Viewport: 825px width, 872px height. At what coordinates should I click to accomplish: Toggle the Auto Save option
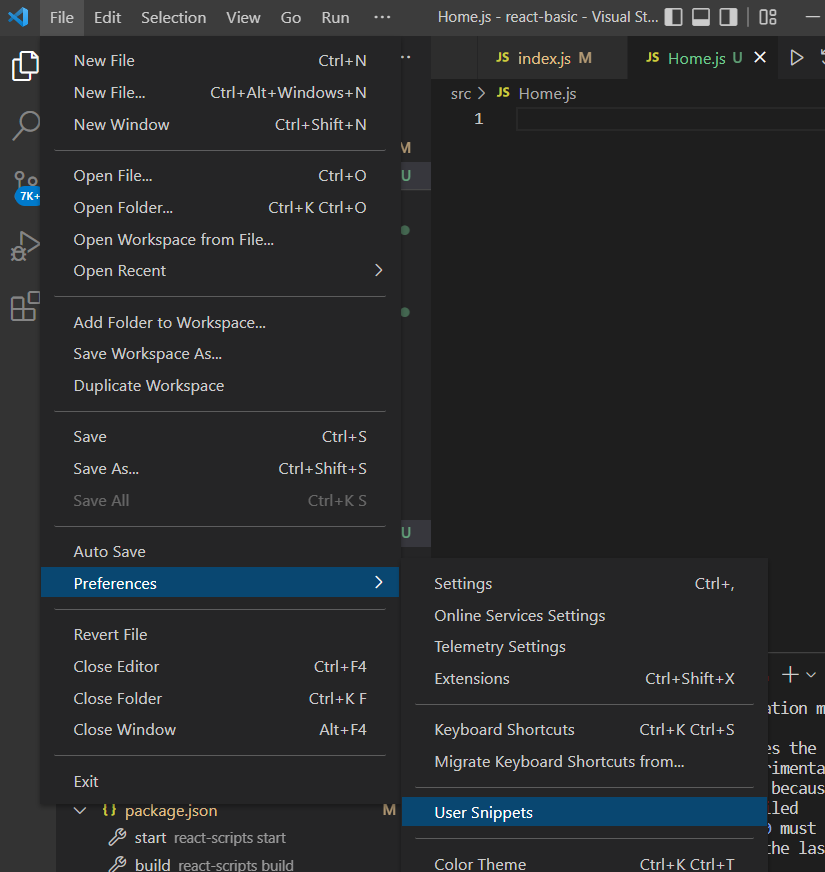[220, 551]
